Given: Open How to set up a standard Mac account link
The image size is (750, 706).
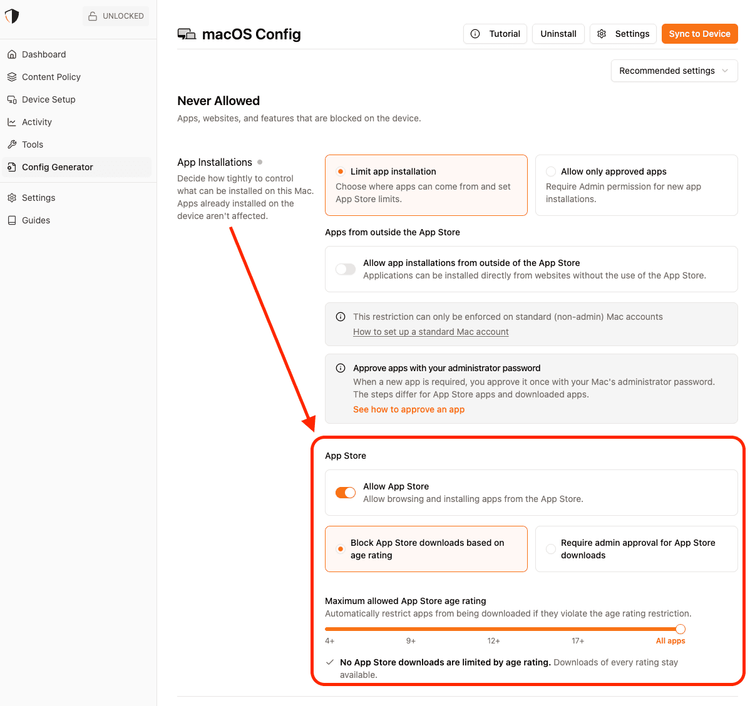Looking at the screenshot, I should 430,332.
